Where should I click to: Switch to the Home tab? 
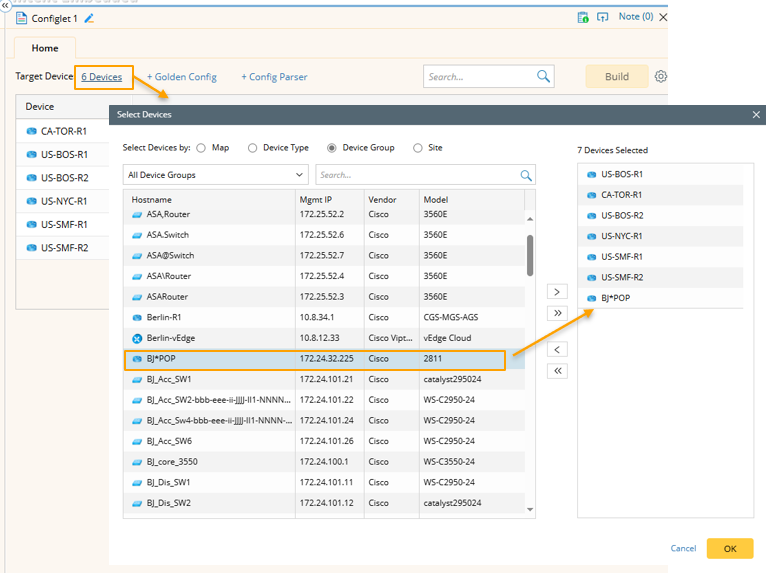[45, 48]
